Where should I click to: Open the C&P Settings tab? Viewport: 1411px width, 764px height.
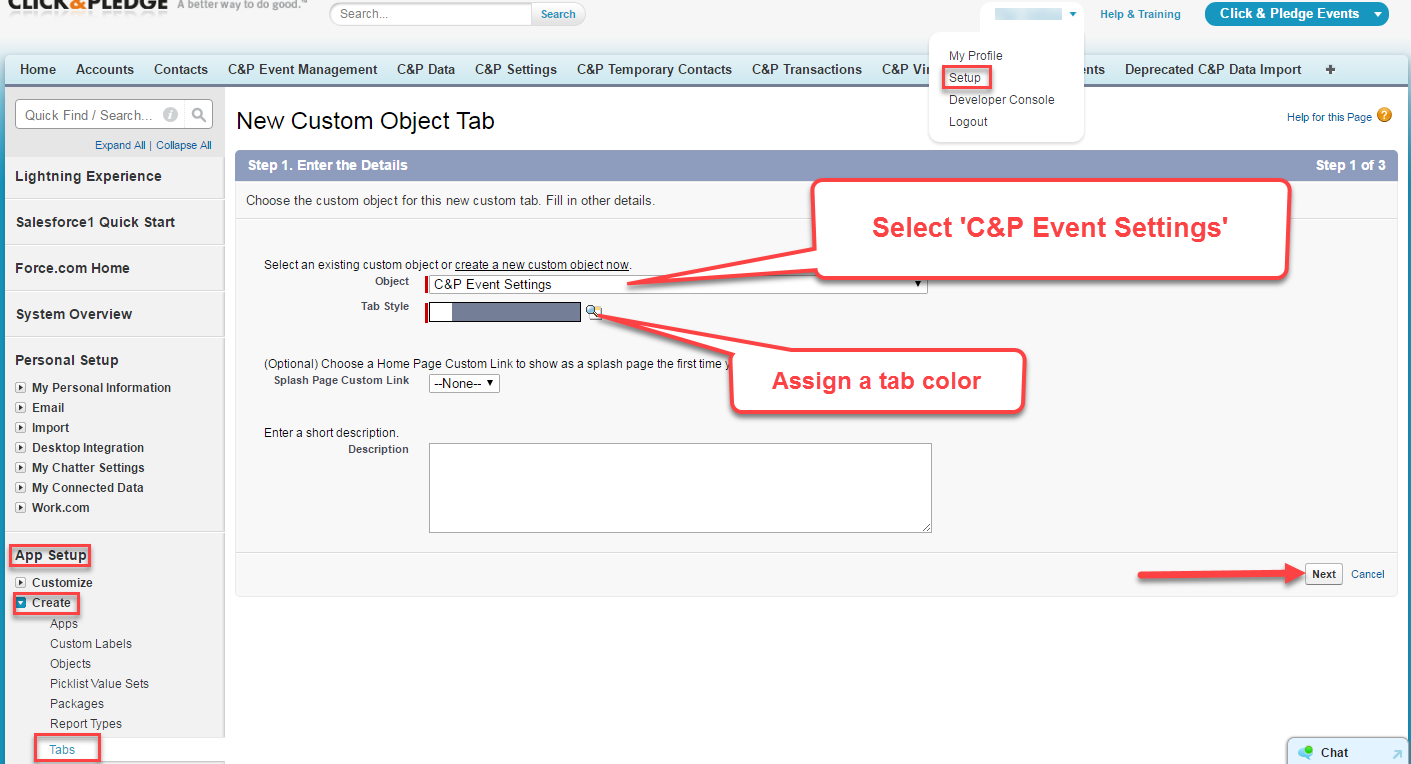point(516,69)
